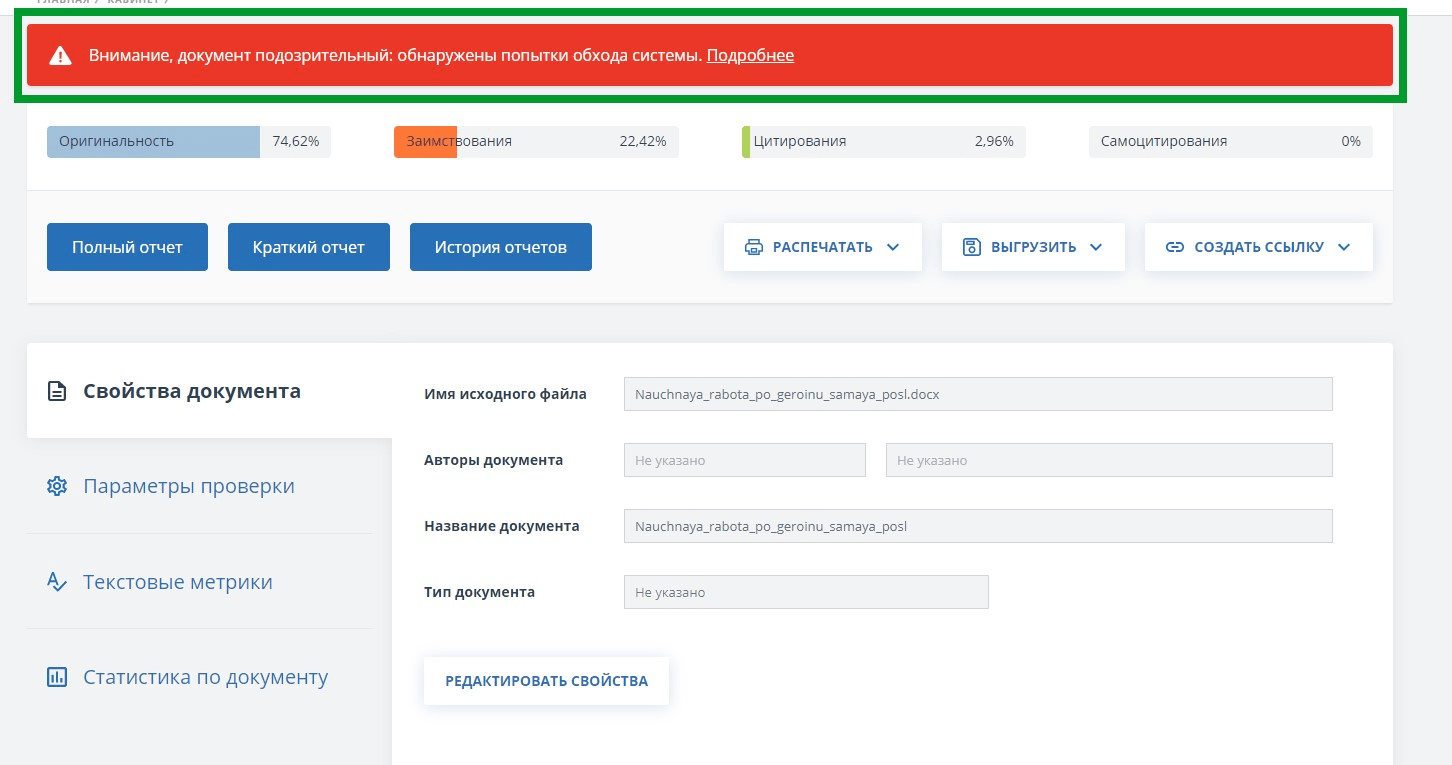Screen dimensions: 1452x765
Task: Expand the Выгрузить dropdown chevron
Action: point(1096,247)
